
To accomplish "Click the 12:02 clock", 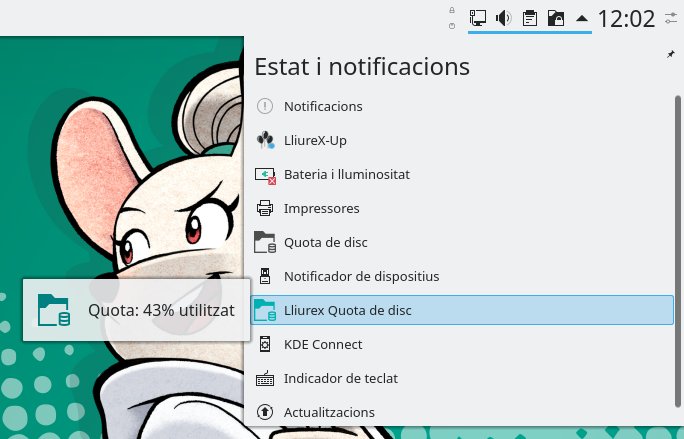I will click(x=626, y=19).
